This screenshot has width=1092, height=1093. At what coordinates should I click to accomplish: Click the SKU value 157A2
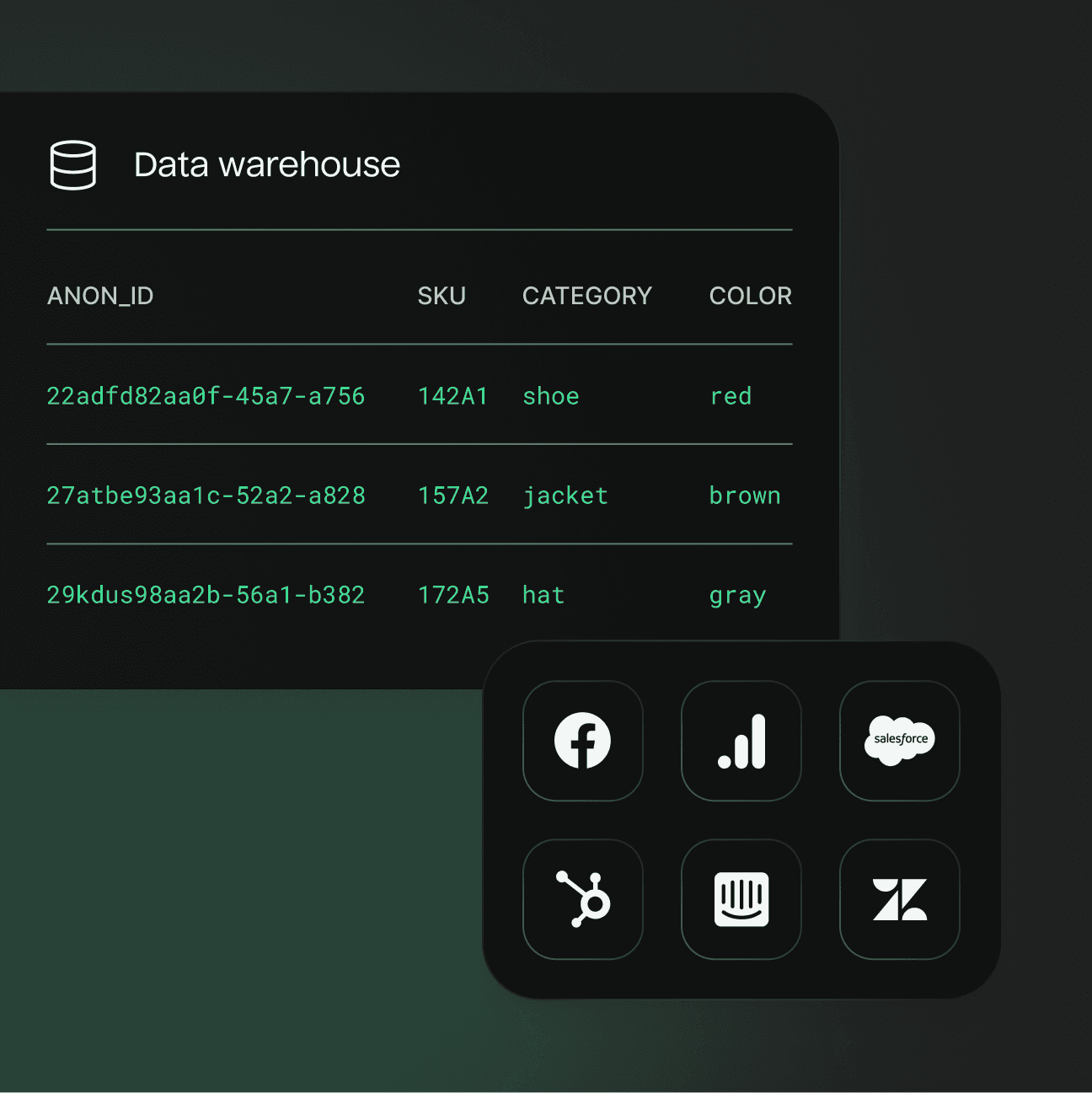(454, 496)
